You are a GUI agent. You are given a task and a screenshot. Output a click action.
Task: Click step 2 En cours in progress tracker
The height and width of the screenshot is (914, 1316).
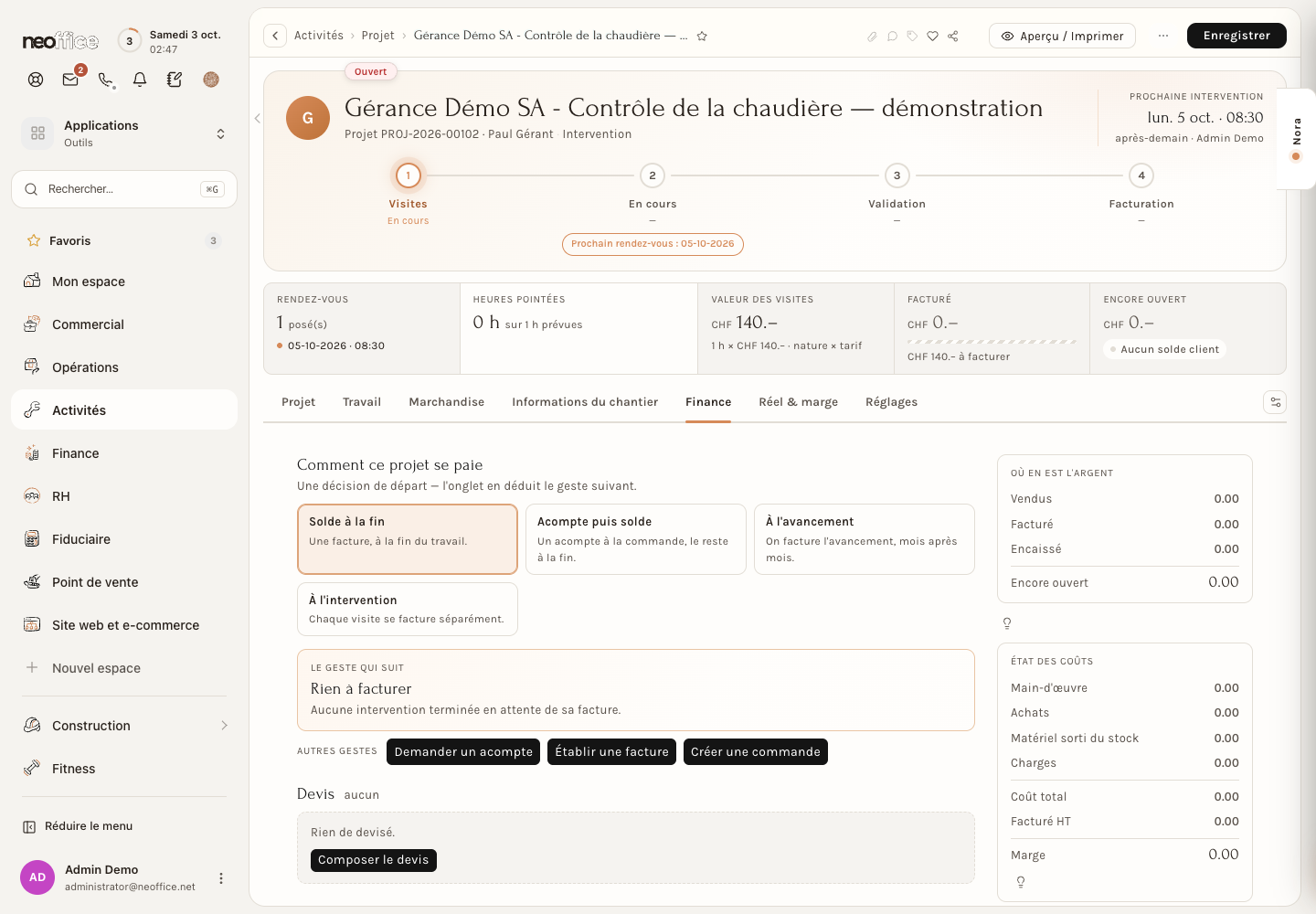[x=653, y=175]
